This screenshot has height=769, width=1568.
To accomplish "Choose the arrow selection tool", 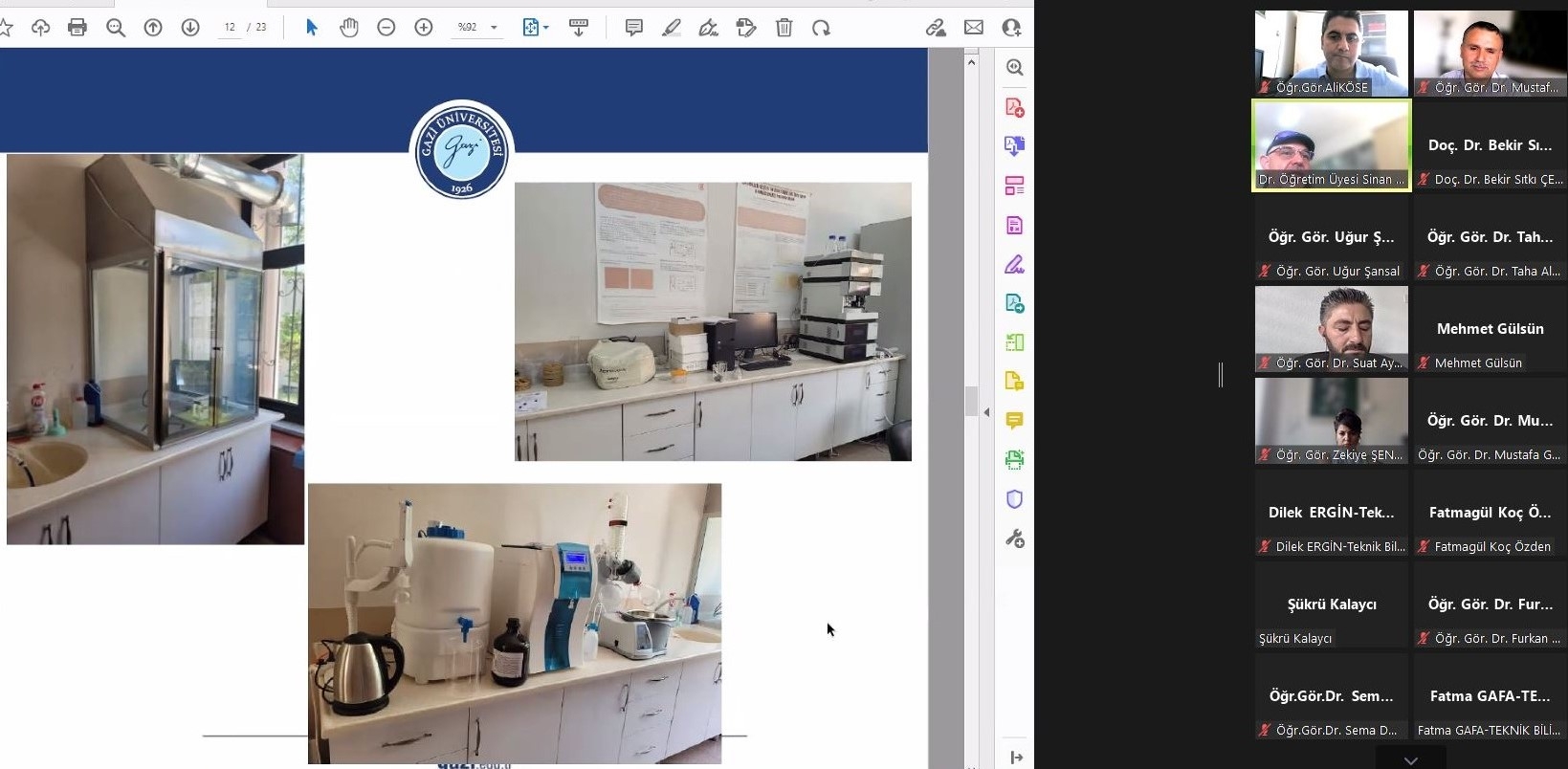I will (311, 28).
